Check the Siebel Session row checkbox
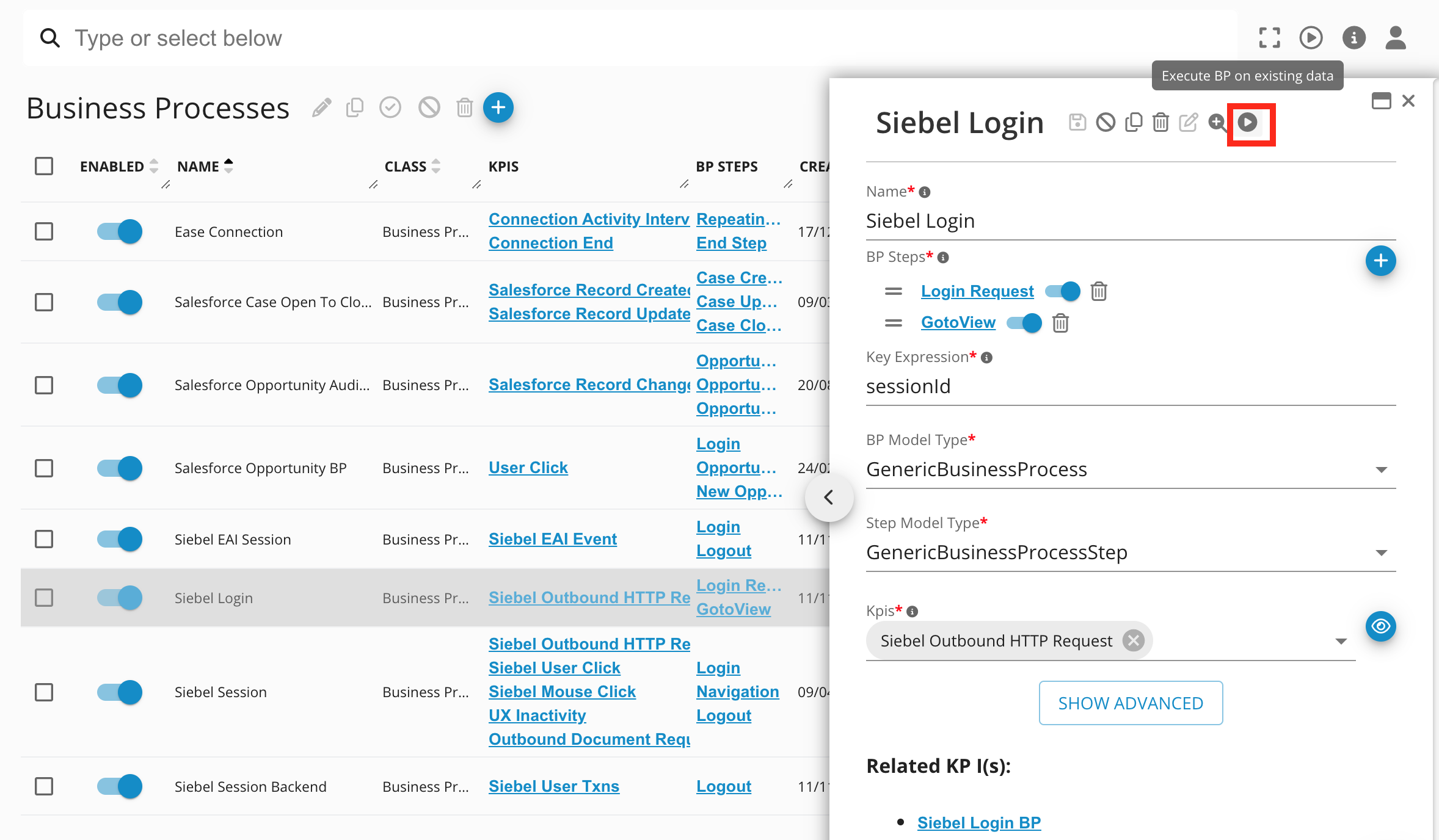 [44, 692]
